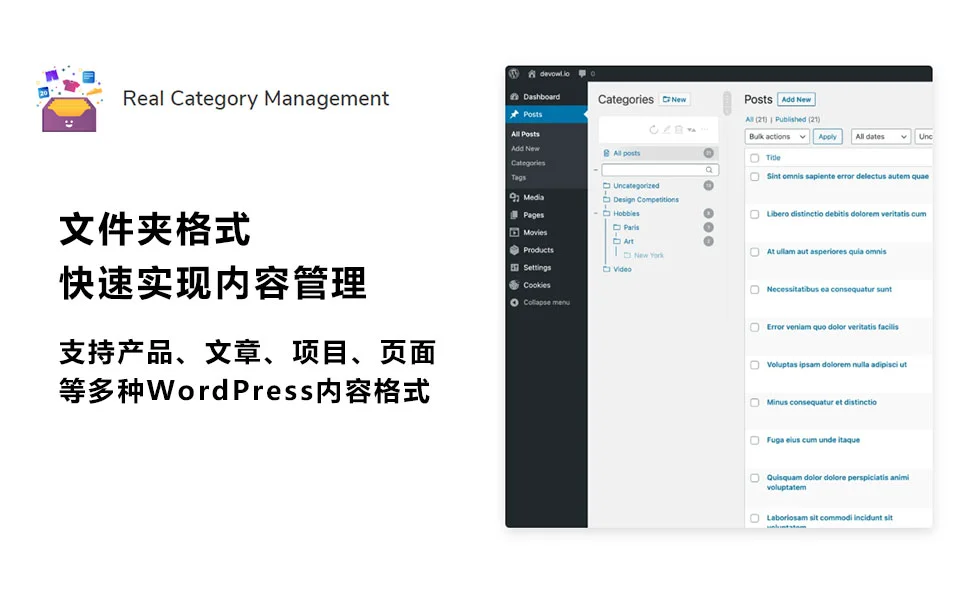Check the 'Quisquam dolor dolore' post checkbox
Image resolution: width=960 pixels, height=600 pixels.
[x=755, y=478]
